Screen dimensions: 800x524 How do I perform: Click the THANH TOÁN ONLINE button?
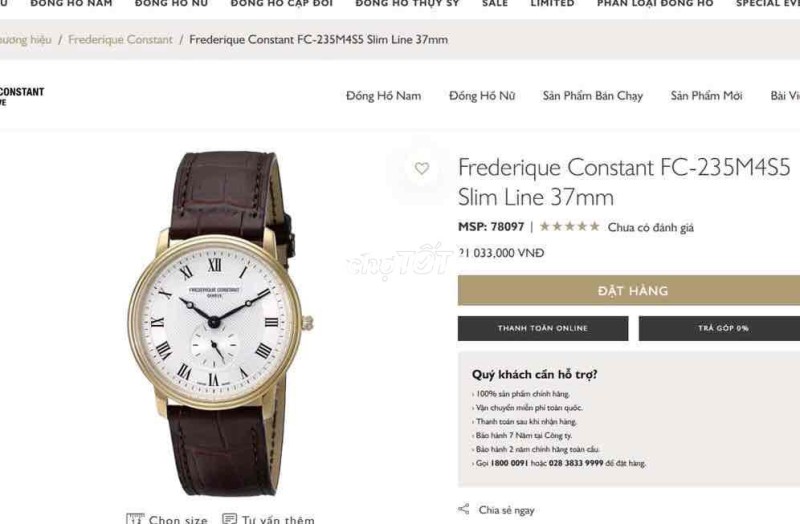click(543, 328)
